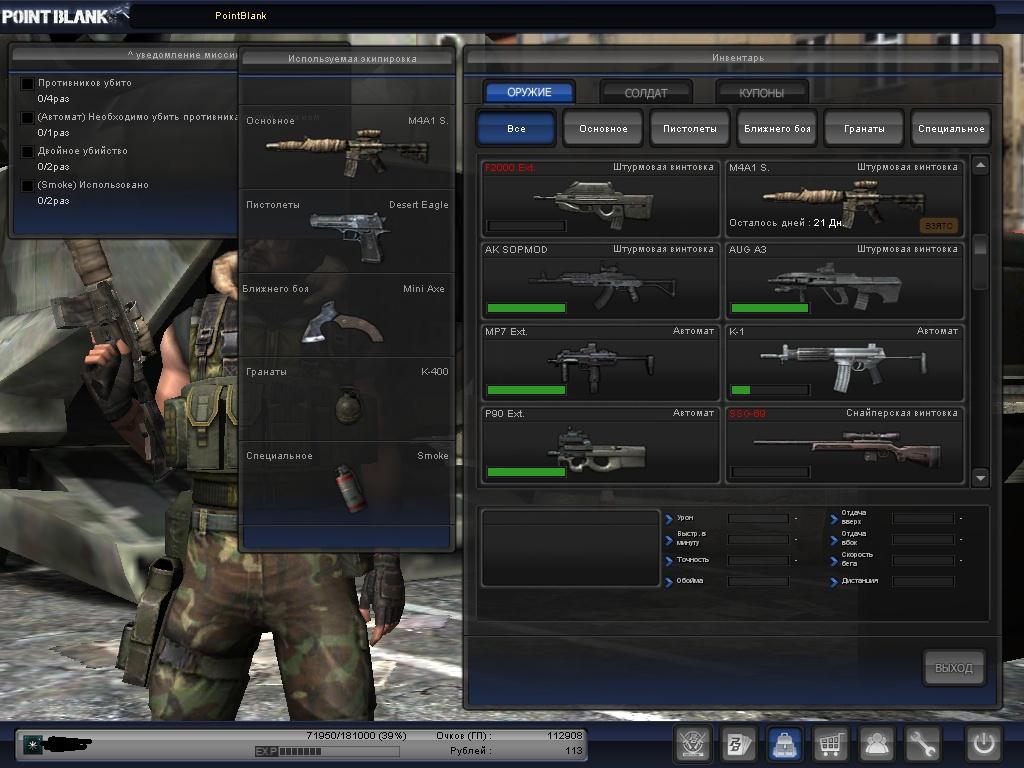Toggle the '(Smoke) Использовано' mission checkbox
The height and width of the screenshot is (768, 1024).
click(27, 186)
